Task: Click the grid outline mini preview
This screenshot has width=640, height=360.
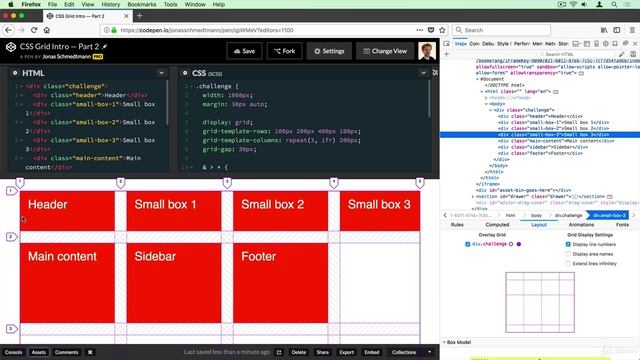Action: 540,302
